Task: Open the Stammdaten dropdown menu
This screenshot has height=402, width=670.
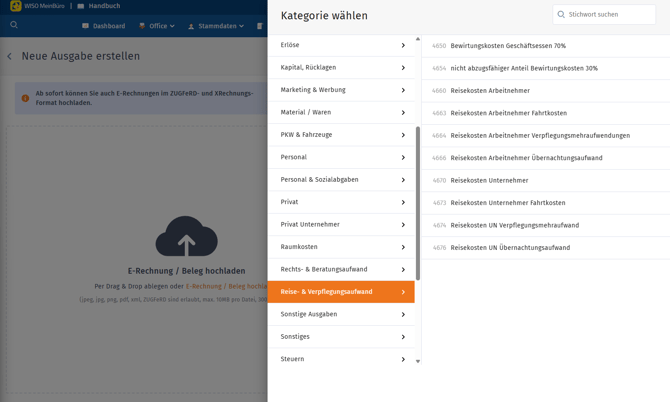Action: tap(216, 26)
